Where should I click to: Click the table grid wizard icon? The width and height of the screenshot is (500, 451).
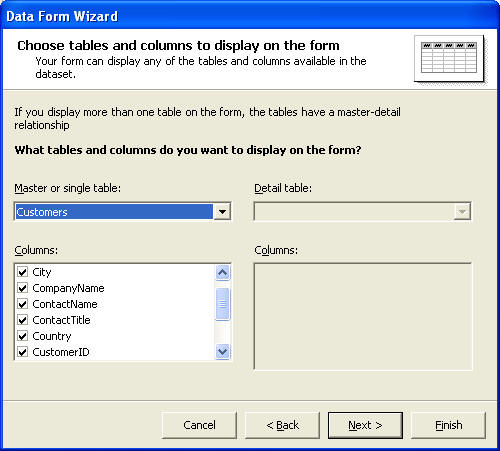449,58
